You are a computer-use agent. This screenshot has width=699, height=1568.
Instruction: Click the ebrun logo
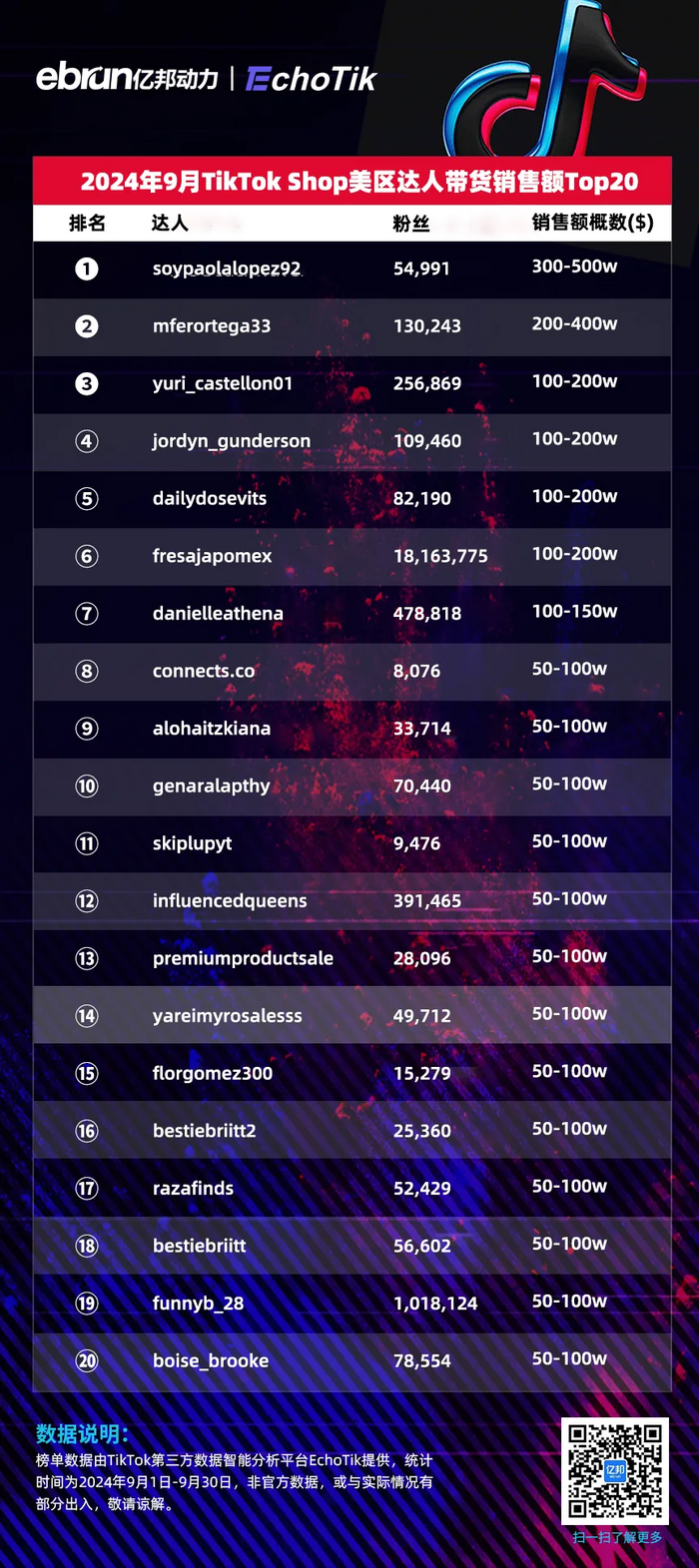point(127,77)
